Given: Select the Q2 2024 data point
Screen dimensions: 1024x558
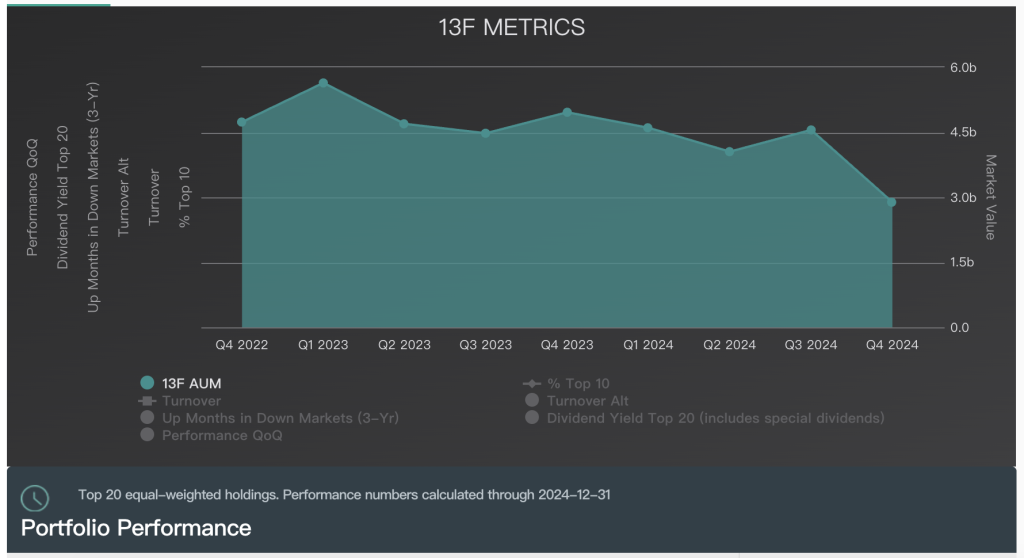Looking at the screenshot, I should click(x=729, y=151).
